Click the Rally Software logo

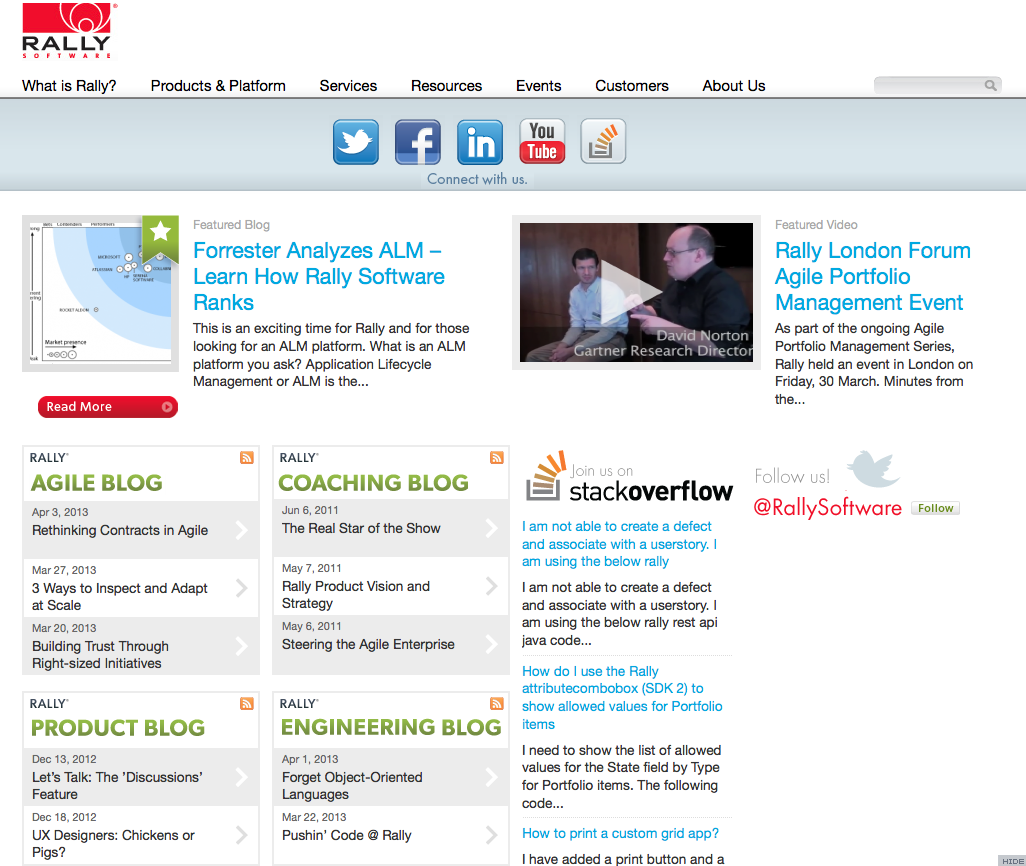(67, 32)
